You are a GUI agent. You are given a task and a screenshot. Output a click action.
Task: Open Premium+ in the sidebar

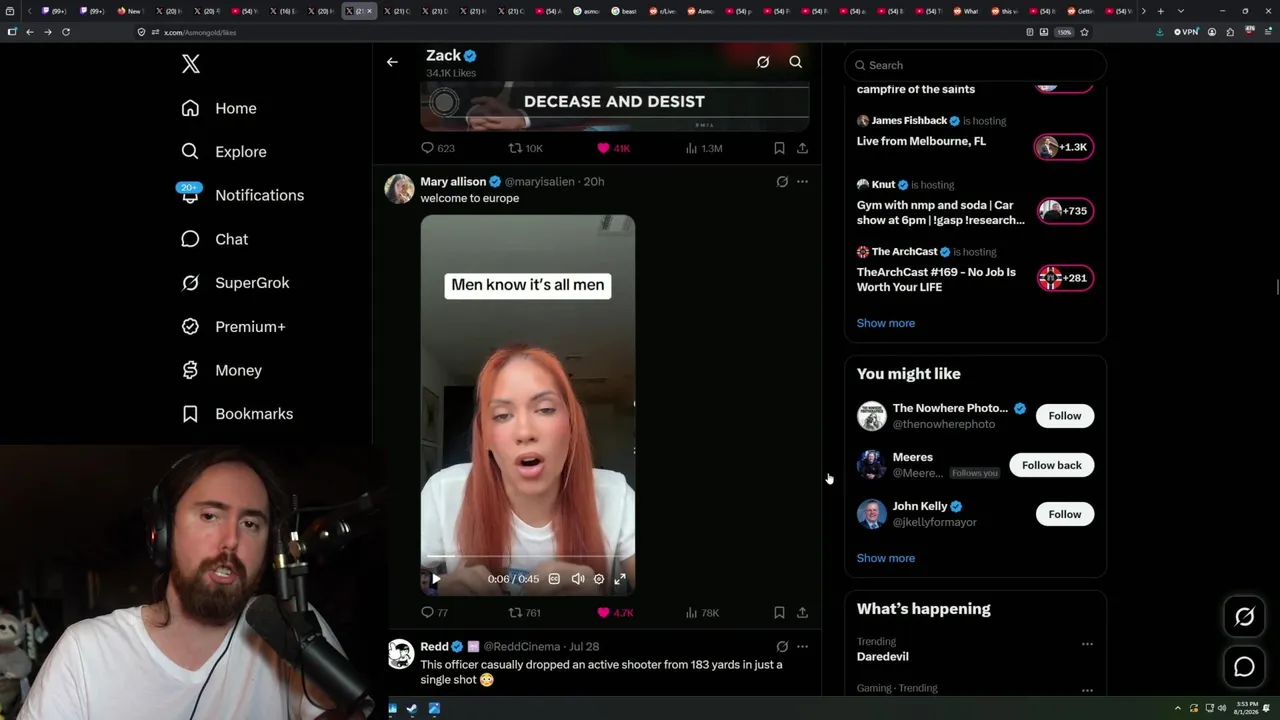pos(233,327)
